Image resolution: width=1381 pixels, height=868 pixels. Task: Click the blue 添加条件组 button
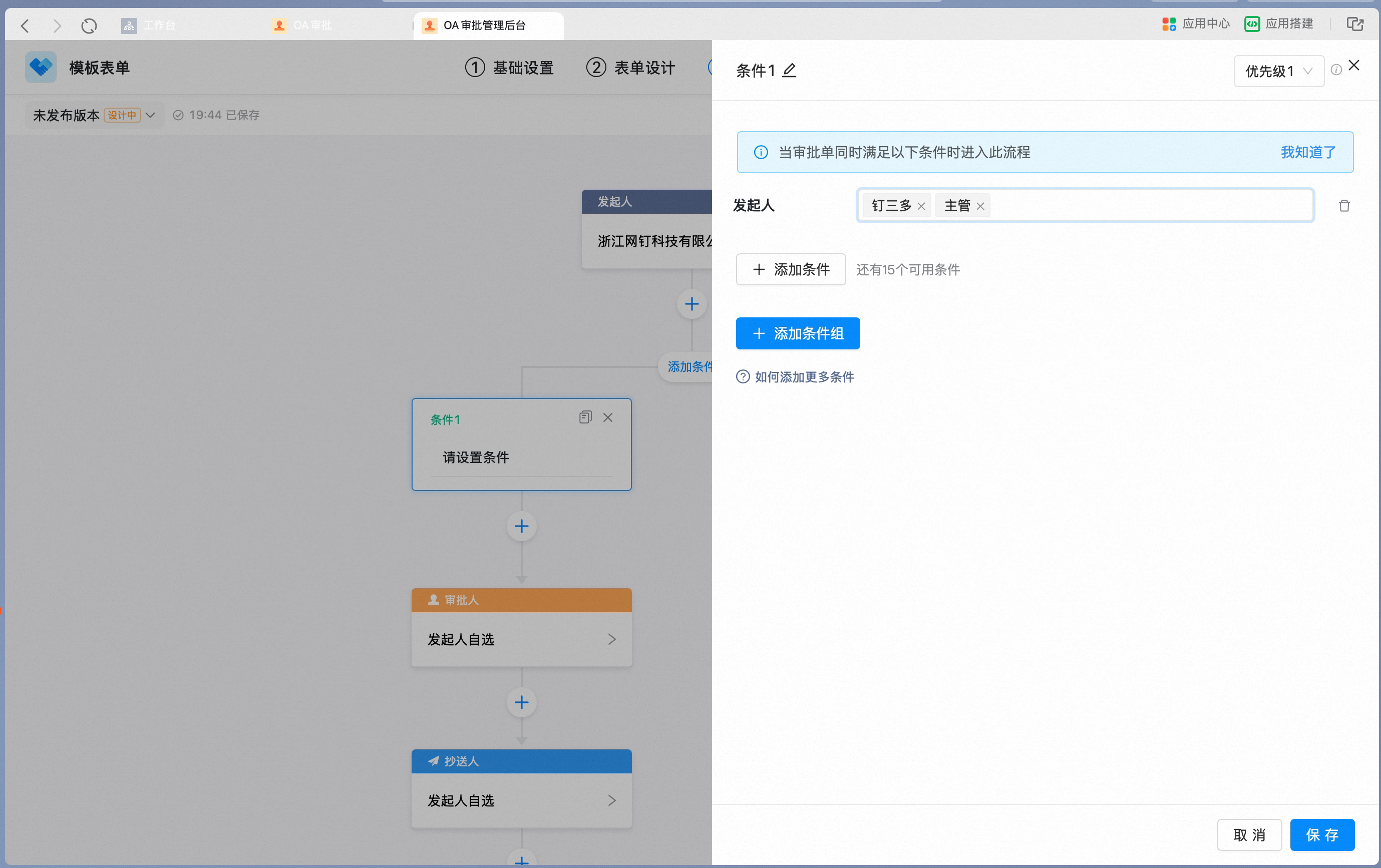[x=798, y=333]
